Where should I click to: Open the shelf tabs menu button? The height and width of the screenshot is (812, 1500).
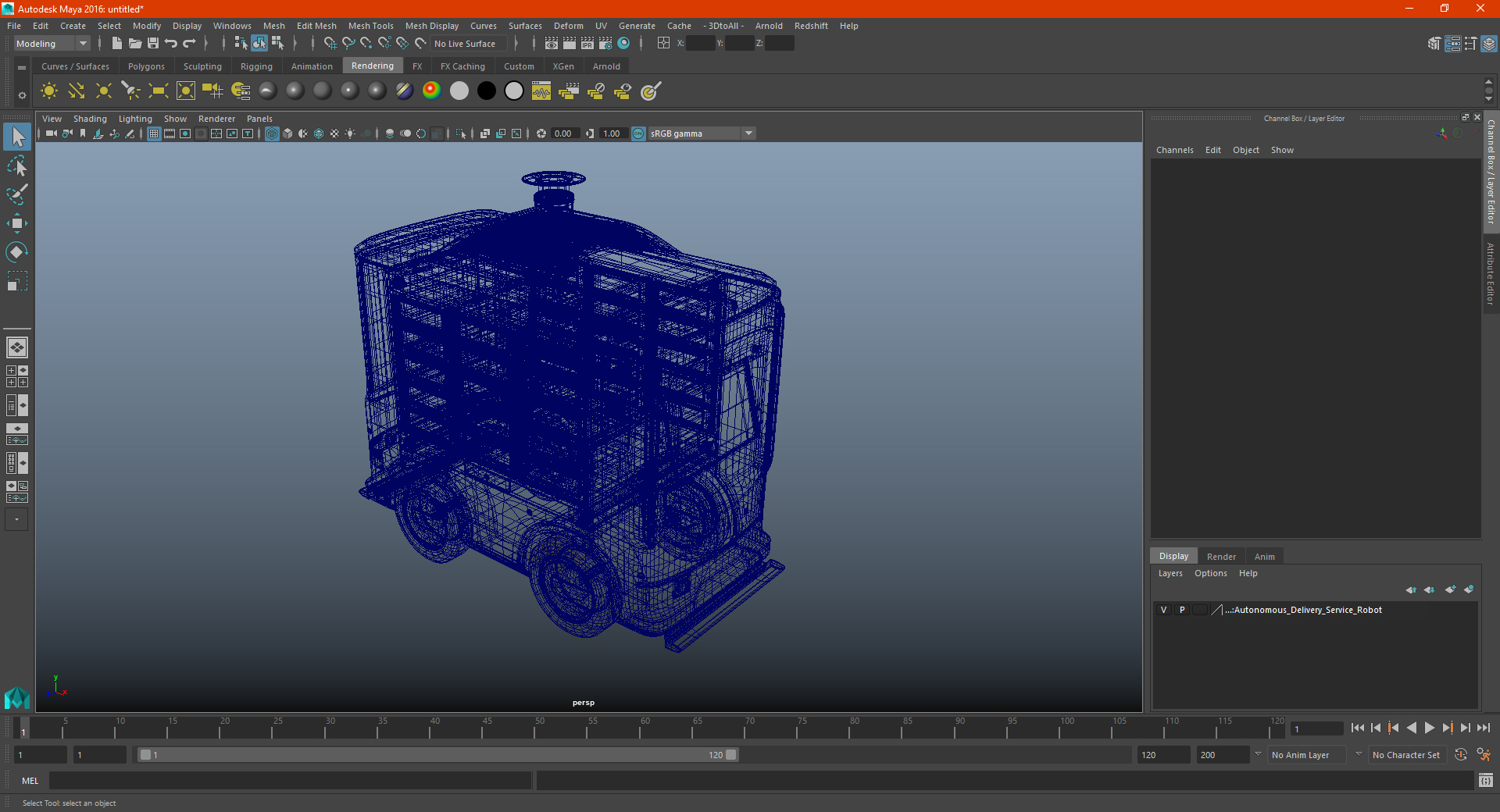pos(22,68)
